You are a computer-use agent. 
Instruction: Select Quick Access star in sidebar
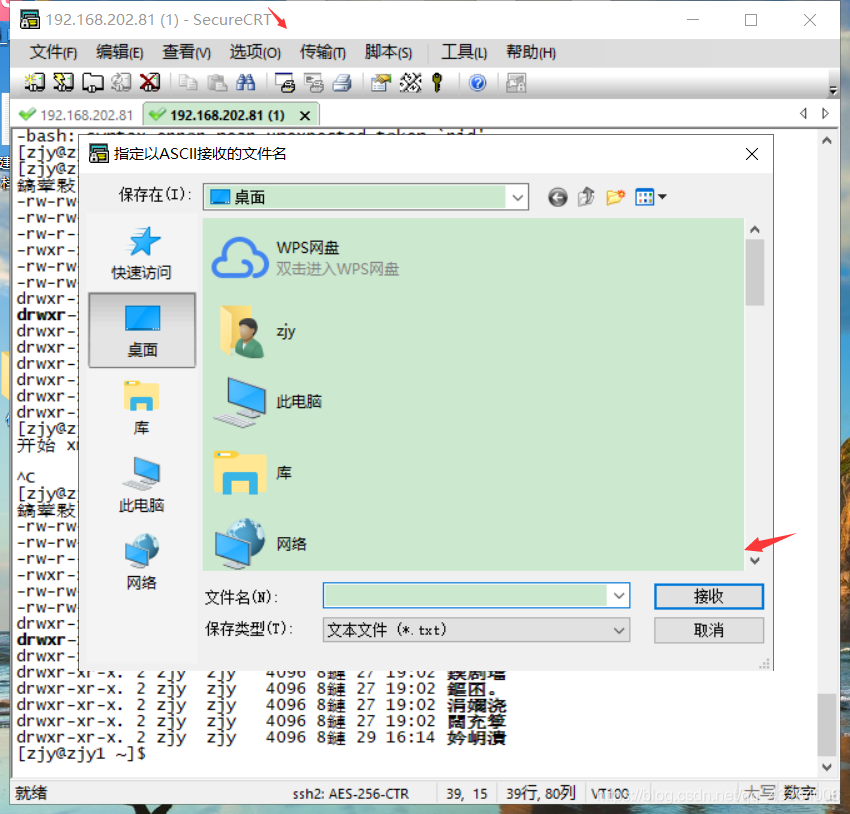click(x=141, y=254)
